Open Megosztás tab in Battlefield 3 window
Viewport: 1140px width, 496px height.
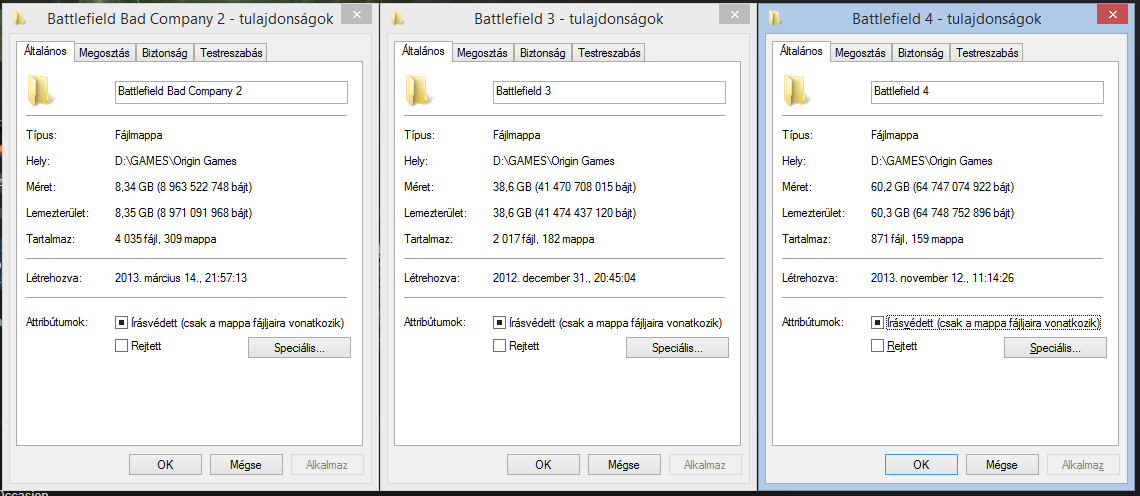click(x=483, y=52)
